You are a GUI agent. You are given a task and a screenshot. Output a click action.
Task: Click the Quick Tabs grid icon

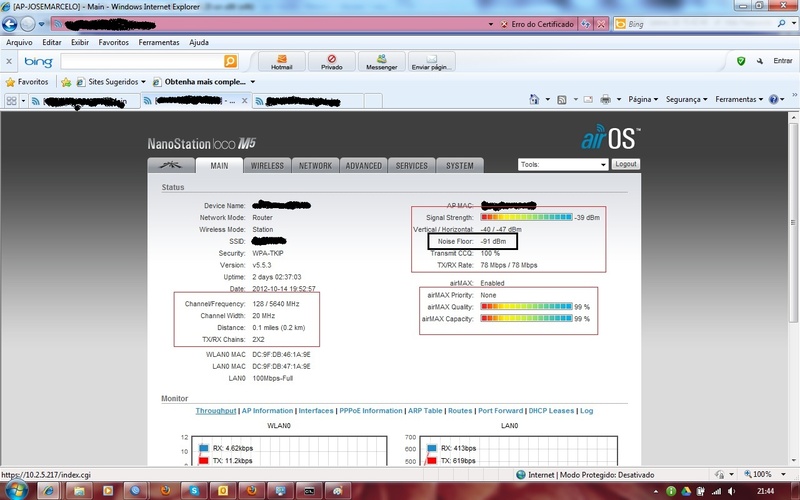(11, 101)
